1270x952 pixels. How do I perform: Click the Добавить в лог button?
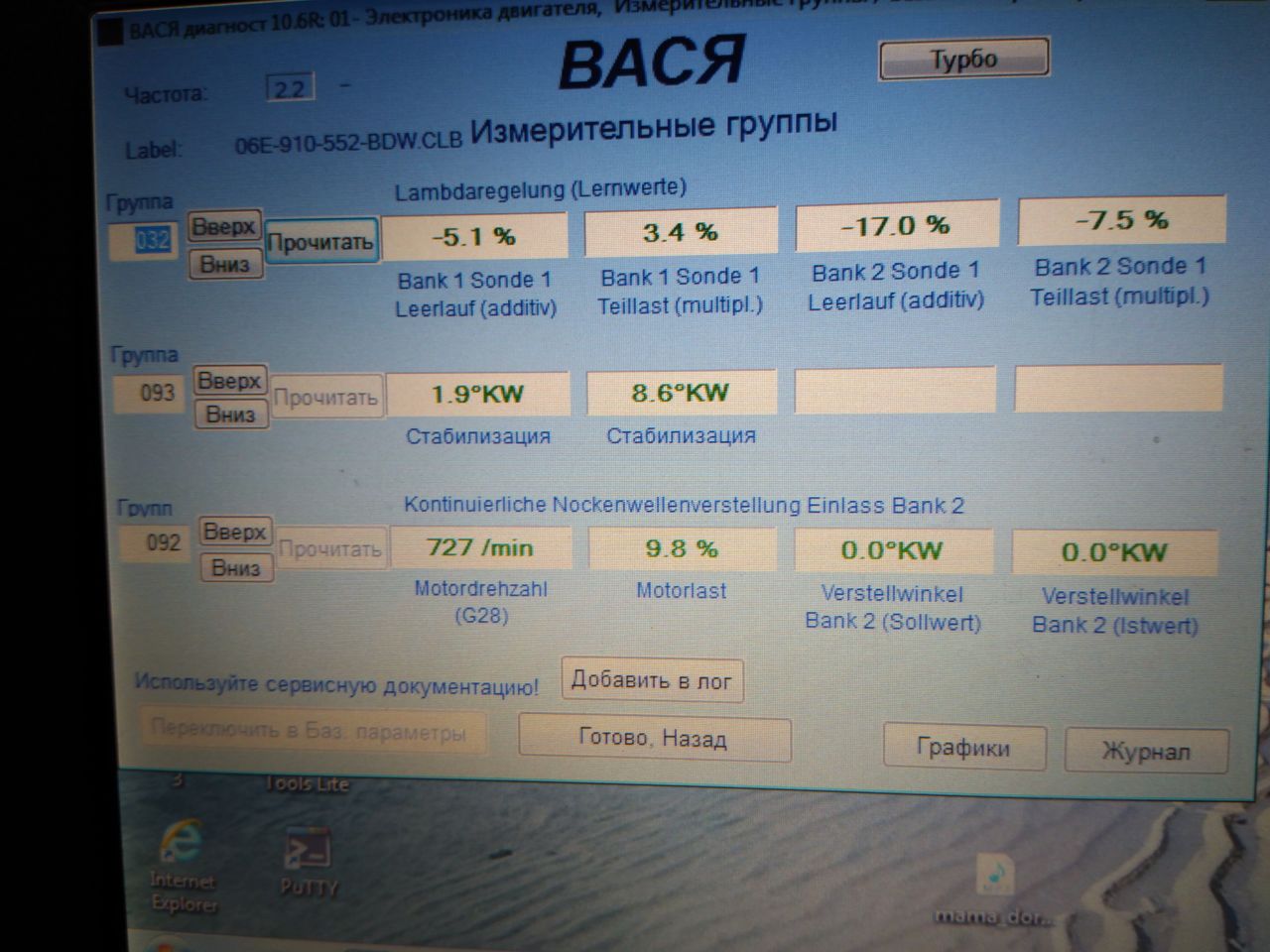click(652, 680)
